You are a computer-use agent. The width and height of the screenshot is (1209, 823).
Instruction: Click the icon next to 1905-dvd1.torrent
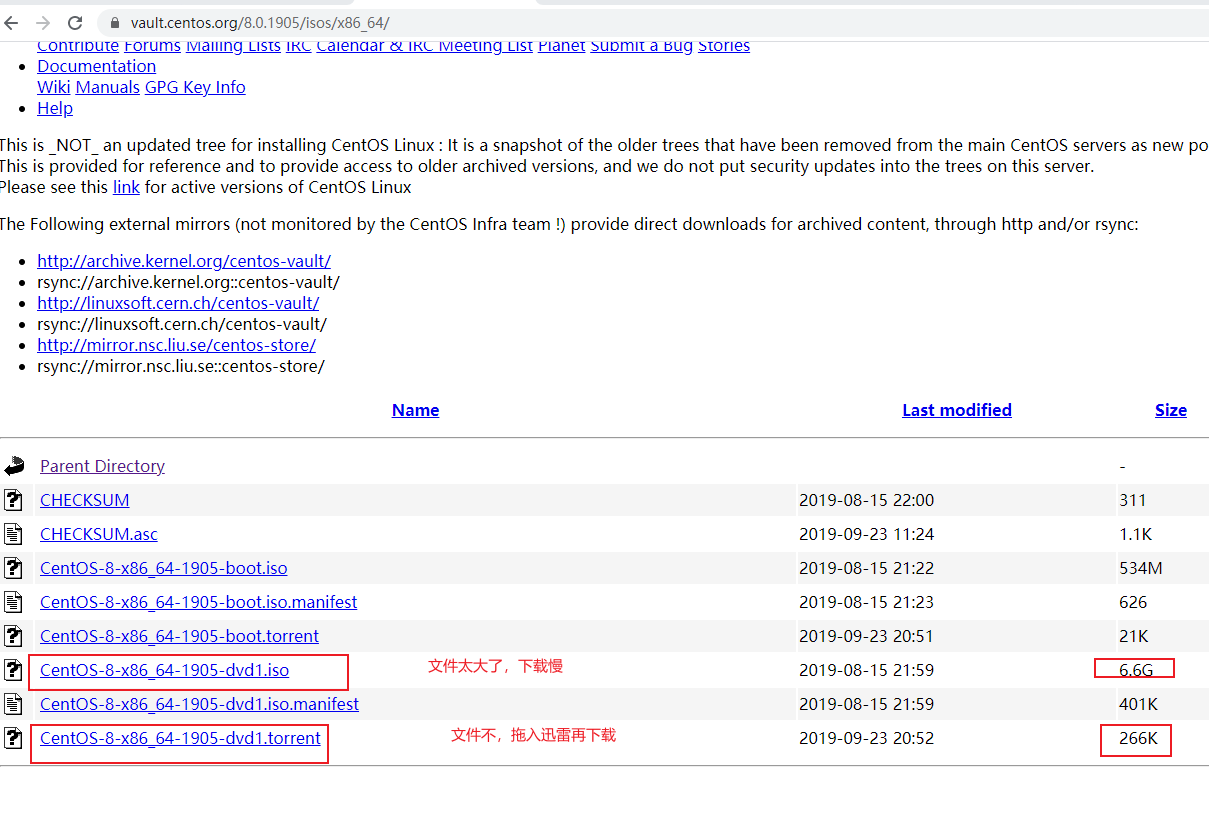[x=13, y=738]
